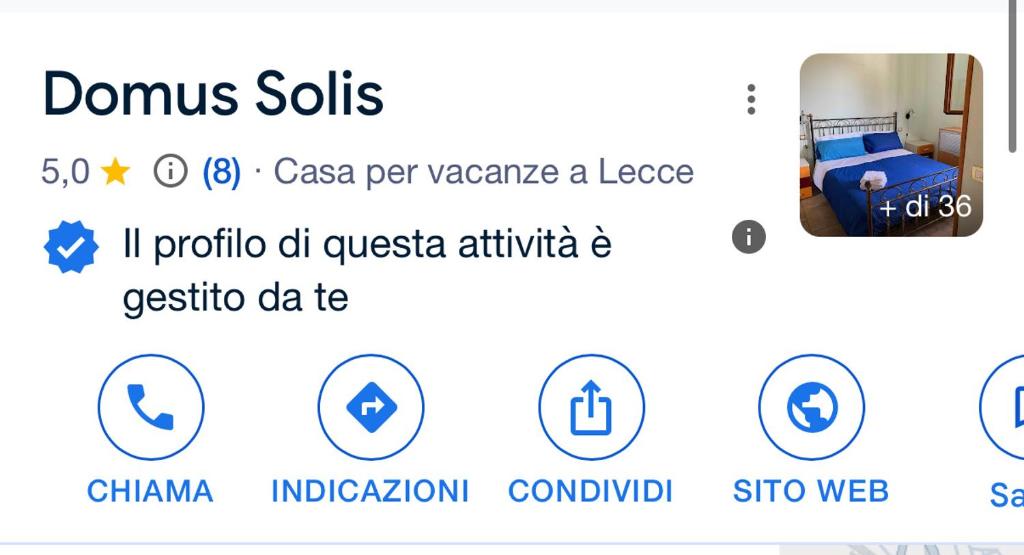Click the yellow rating star
The image size is (1024, 555).
pyautogui.click(x=116, y=173)
